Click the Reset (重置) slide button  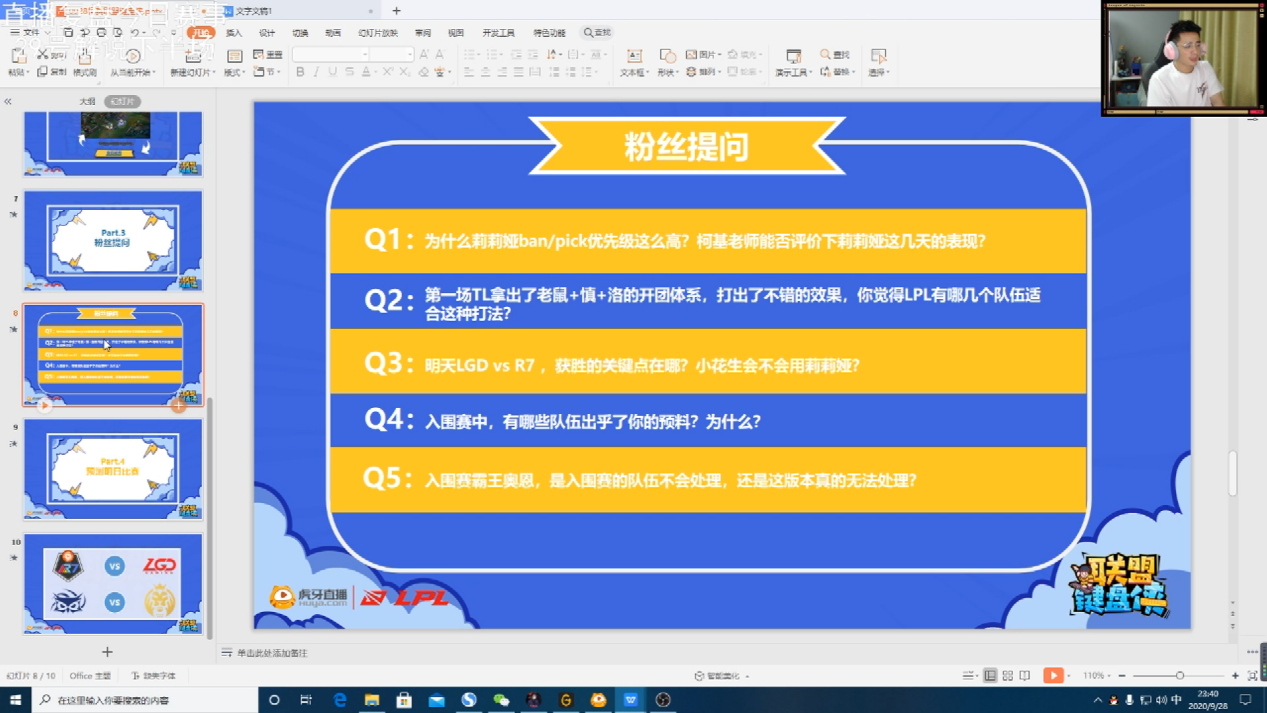(x=267, y=54)
